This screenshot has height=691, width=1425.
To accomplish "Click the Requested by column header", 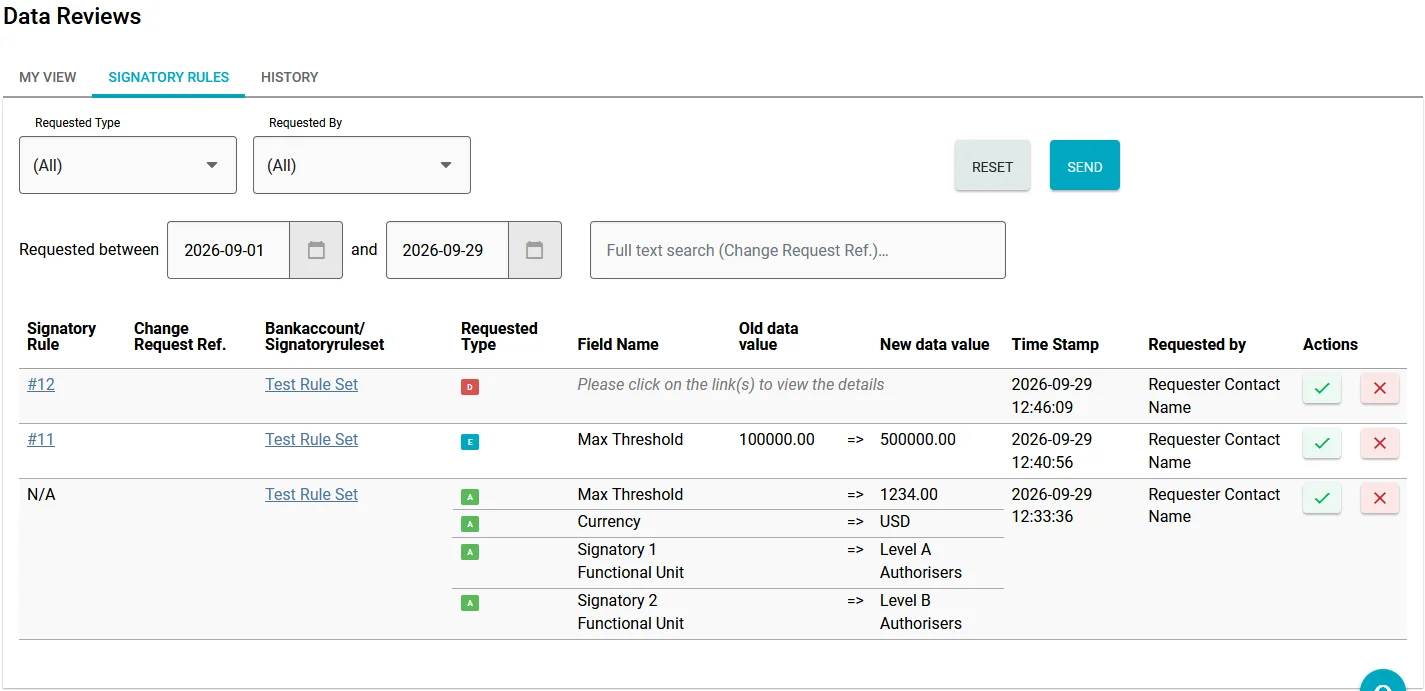I will [x=1197, y=344].
